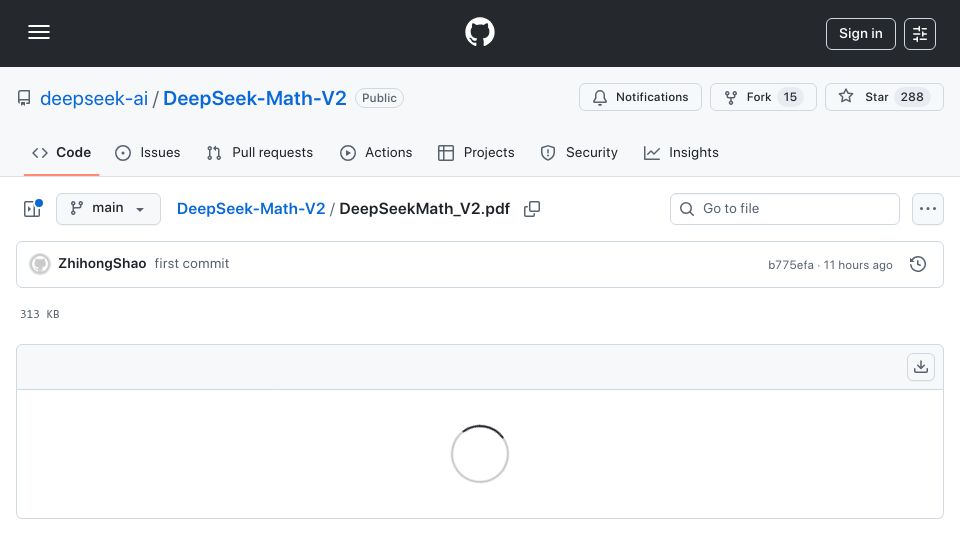The image size is (960, 540).
Task: Open the Actions tab
Action: click(376, 152)
